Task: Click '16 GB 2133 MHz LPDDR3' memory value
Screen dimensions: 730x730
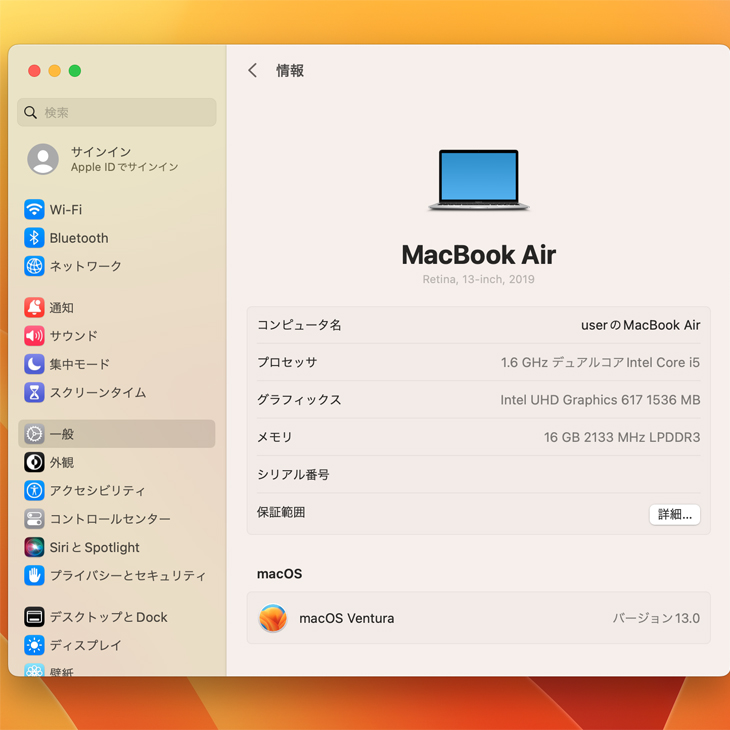Action: (x=622, y=437)
